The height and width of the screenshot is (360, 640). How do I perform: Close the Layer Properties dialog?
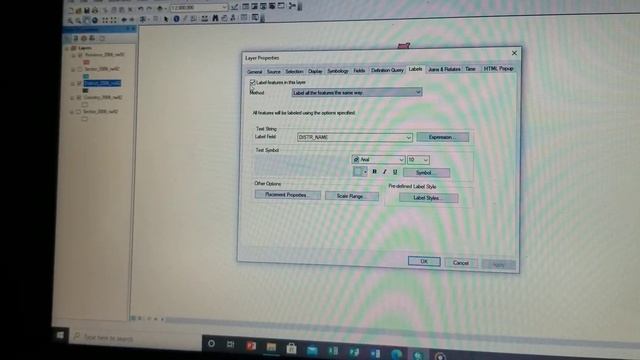(x=514, y=53)
